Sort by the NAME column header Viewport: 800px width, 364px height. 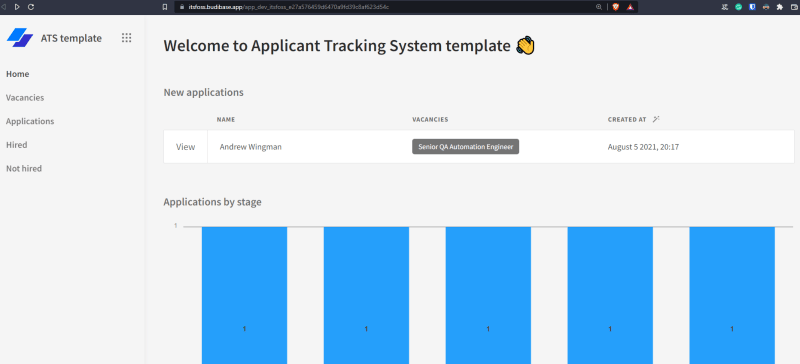pyautogui.click(x=226, y=119)
